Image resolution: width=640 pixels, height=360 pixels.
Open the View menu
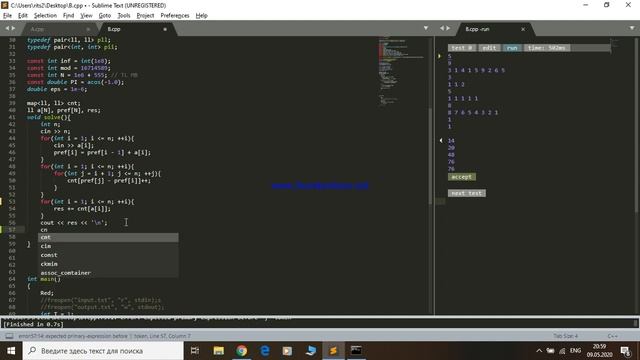click(86, 16)
